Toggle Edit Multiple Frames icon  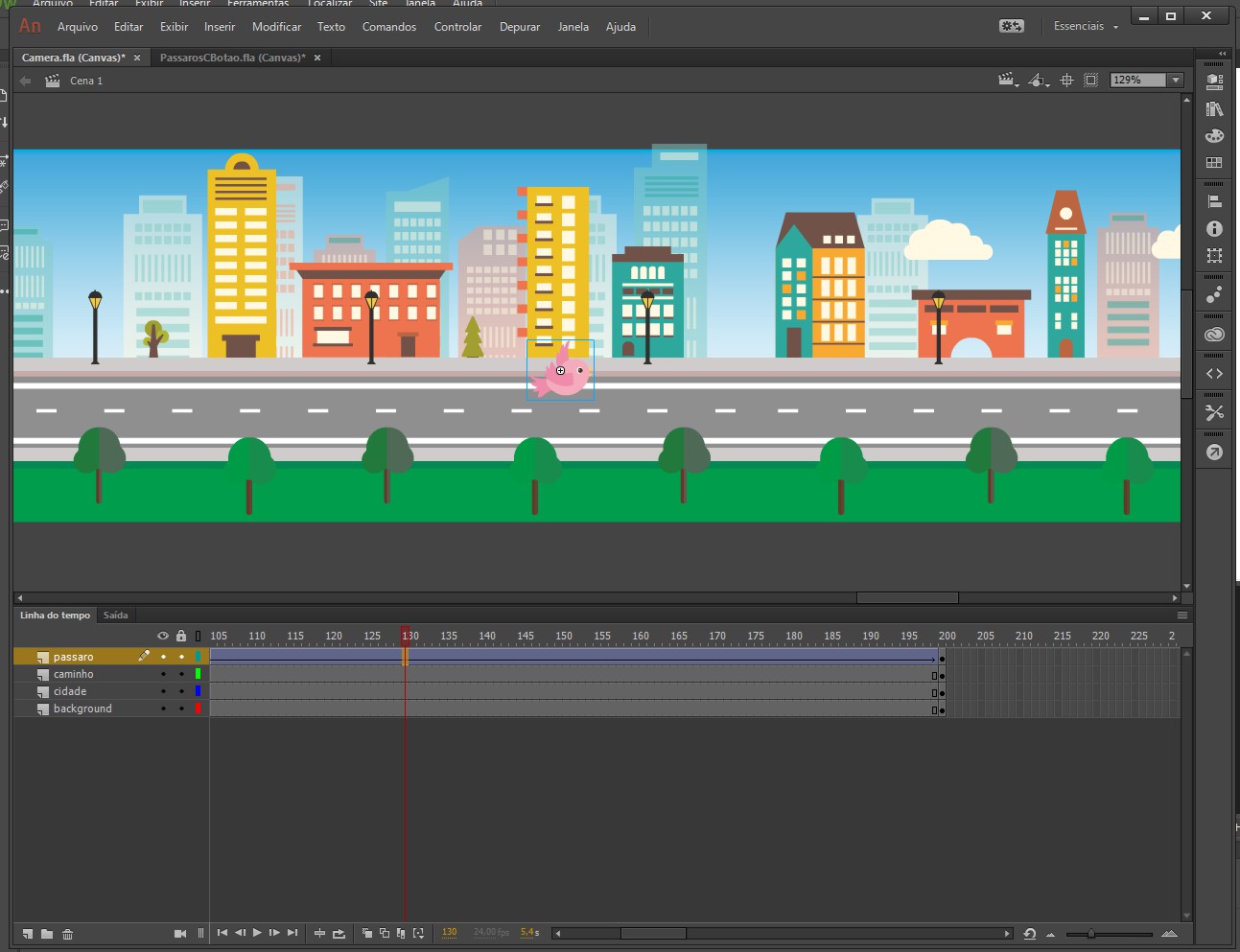point(401,933)
